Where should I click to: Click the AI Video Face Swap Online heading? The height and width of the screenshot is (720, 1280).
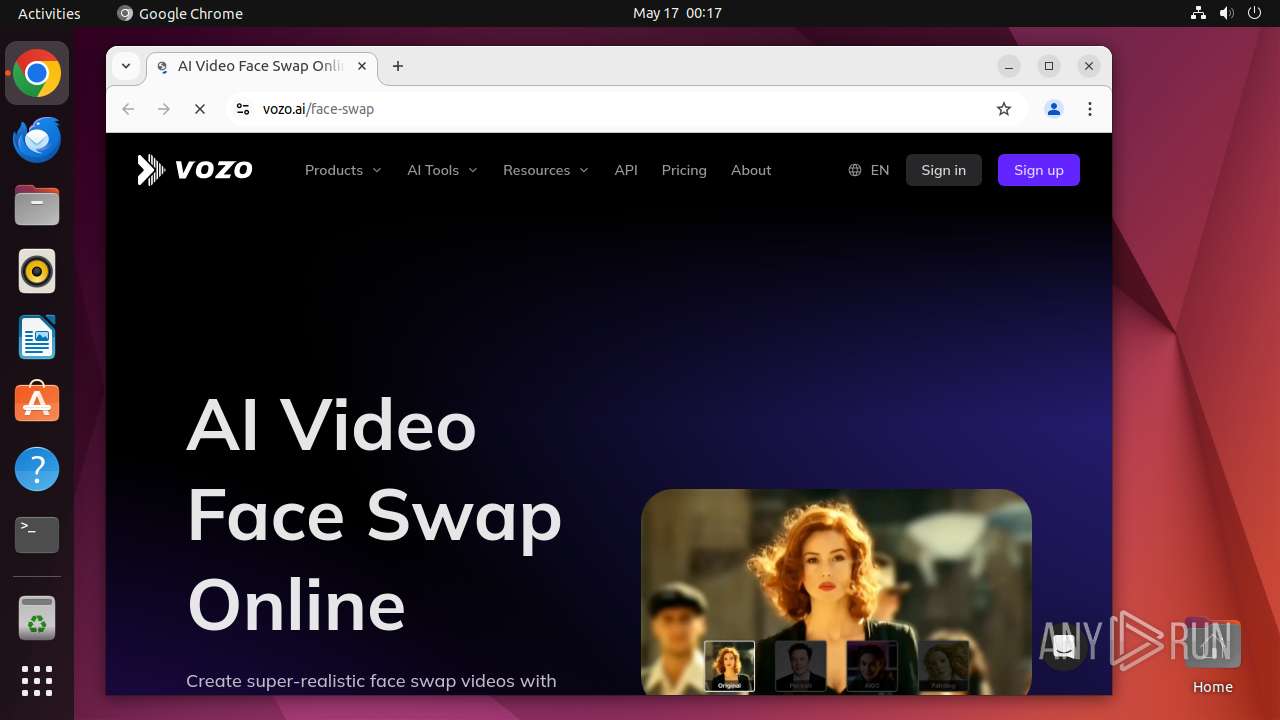click(374, 515)
